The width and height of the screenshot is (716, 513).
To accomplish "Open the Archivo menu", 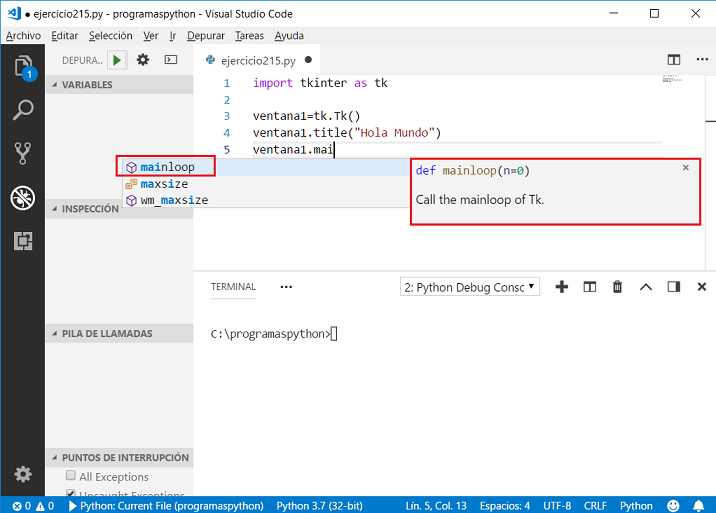I will 23,36.
